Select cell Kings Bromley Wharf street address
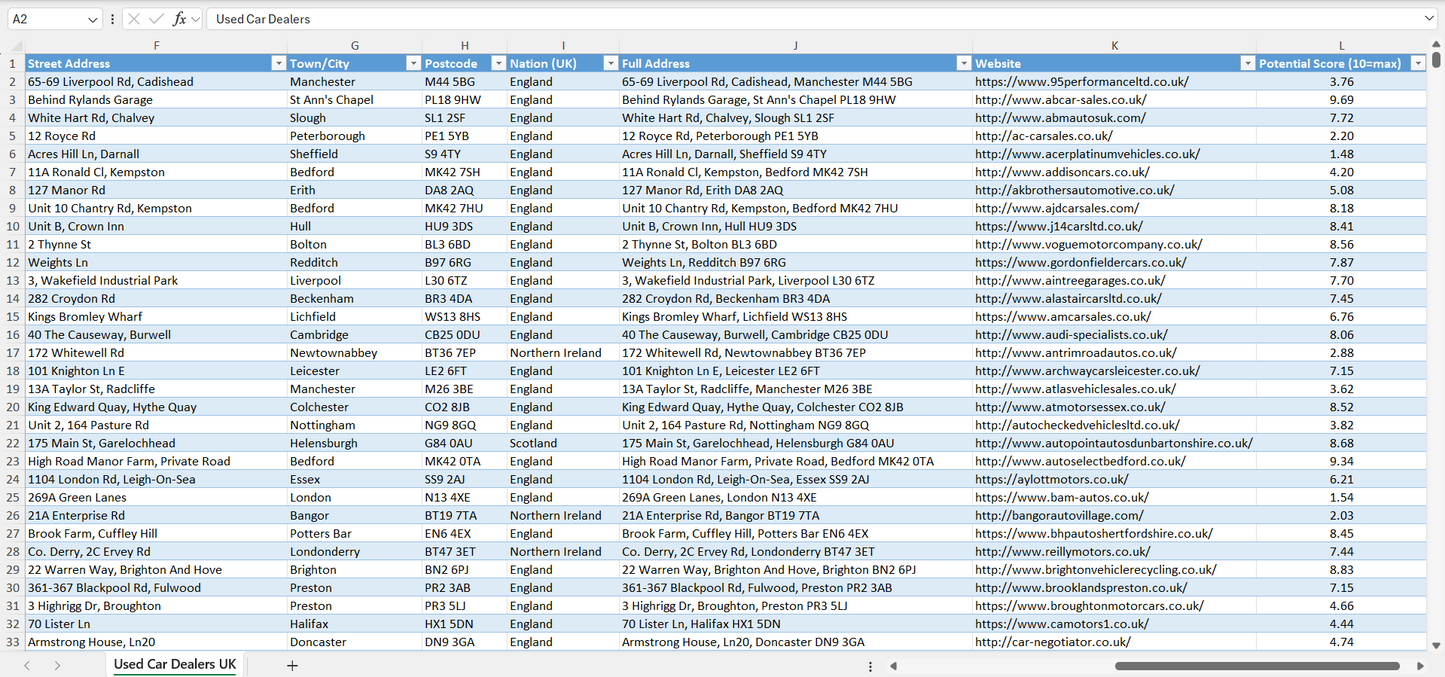The width and height of the screenshot is (1445, 677). pyautogui.click(x=156, y=317)
